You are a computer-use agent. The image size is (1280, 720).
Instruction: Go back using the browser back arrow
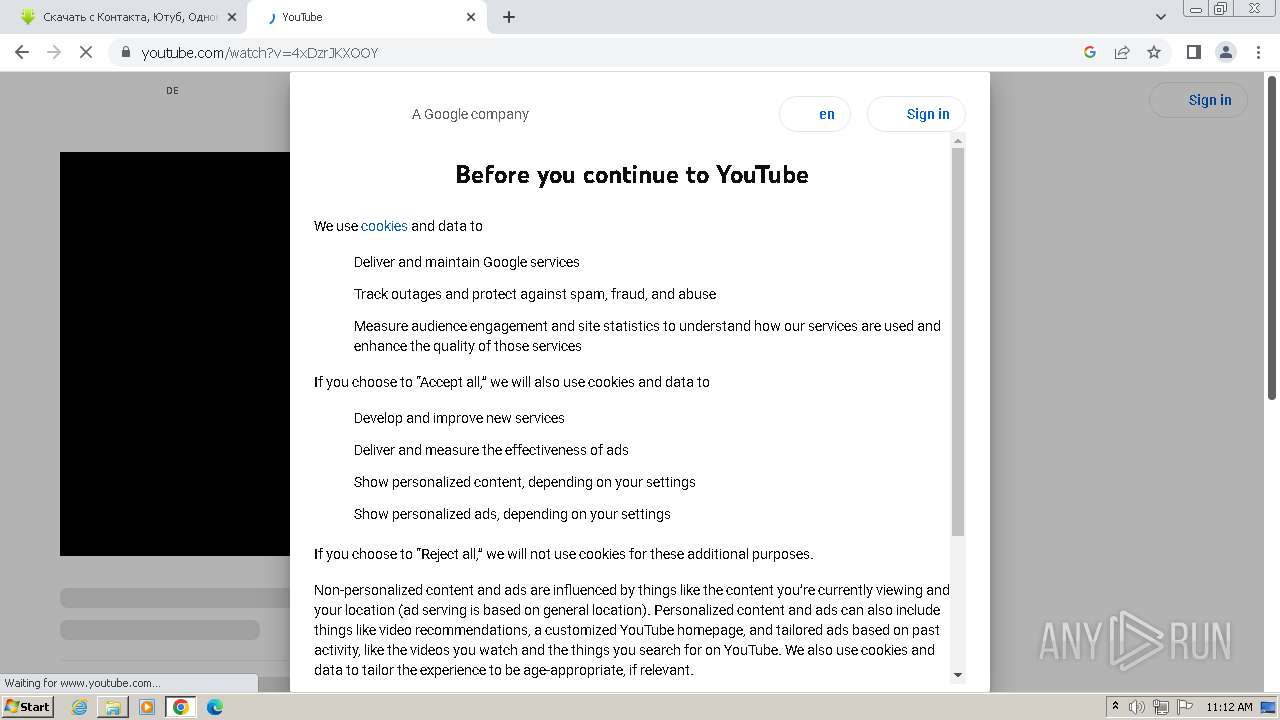pos(22,52)
